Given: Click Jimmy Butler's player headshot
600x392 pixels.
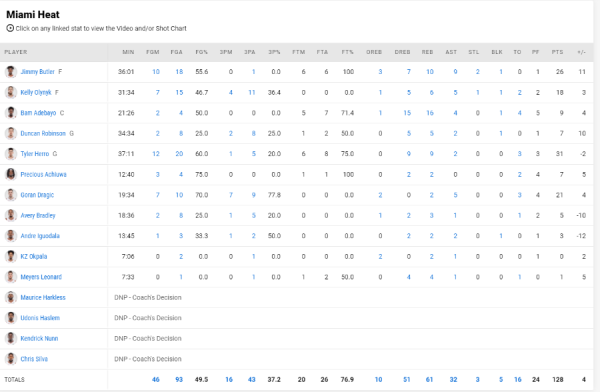Looking at the screenshot, I should (11, 72).
